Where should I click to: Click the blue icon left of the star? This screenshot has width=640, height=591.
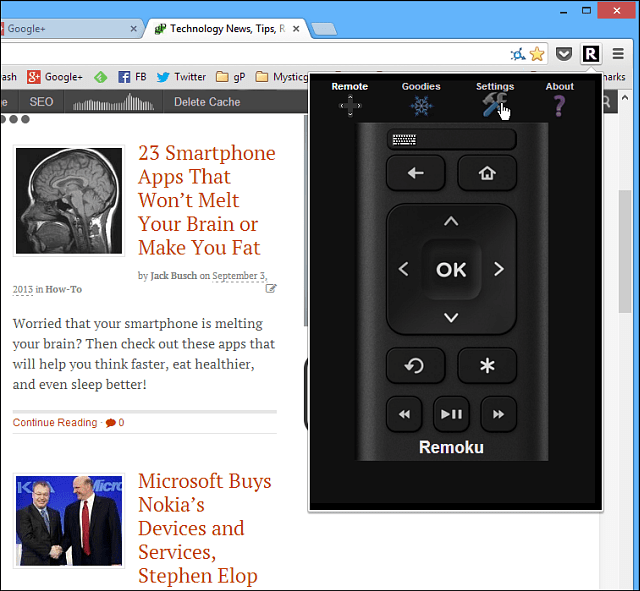[518, 54]
